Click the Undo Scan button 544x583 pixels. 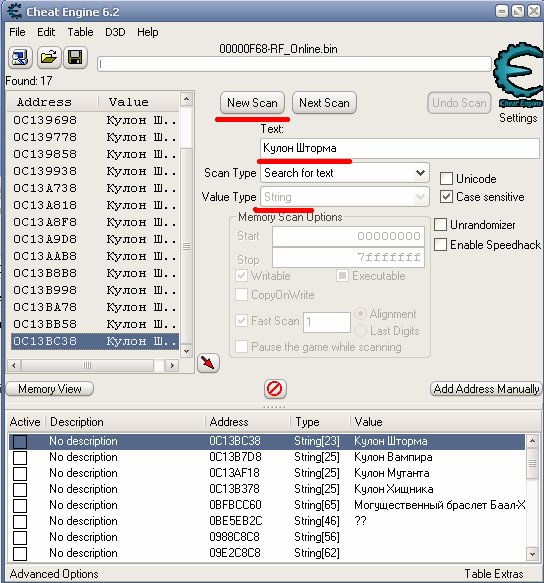[459, 103]
